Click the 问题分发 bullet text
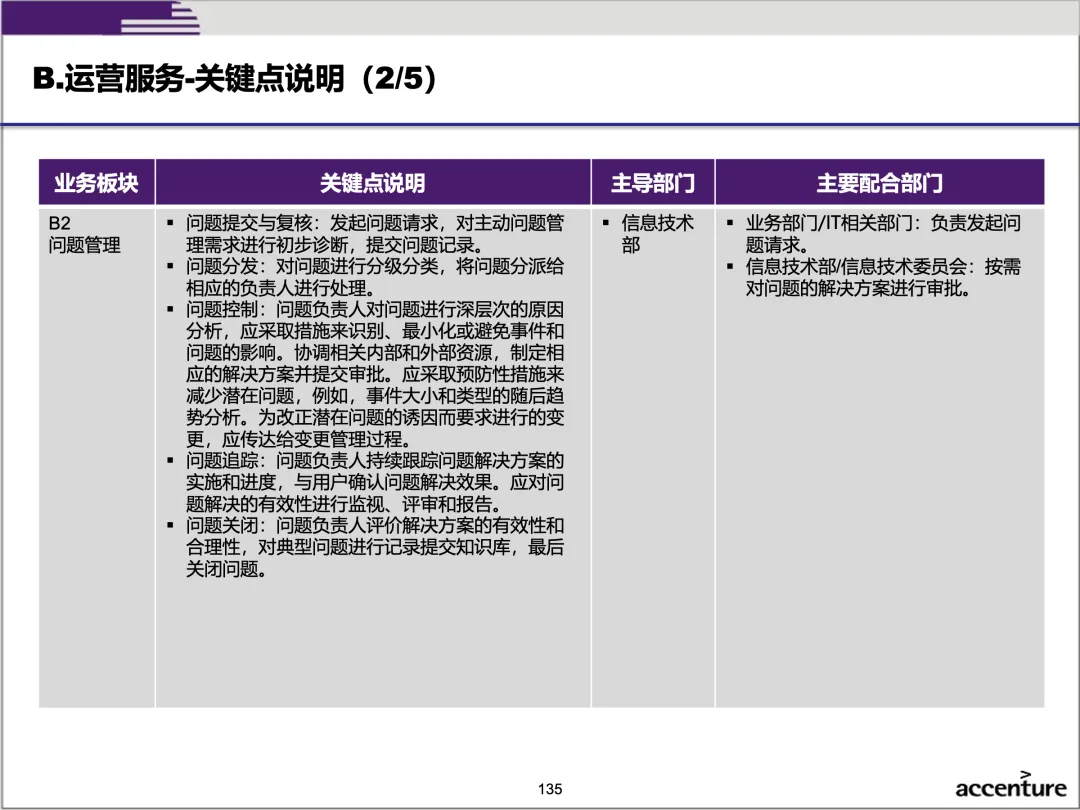The width and height of the screenshot is (1080, 810). pyautogui.click(x=375, y=277)
